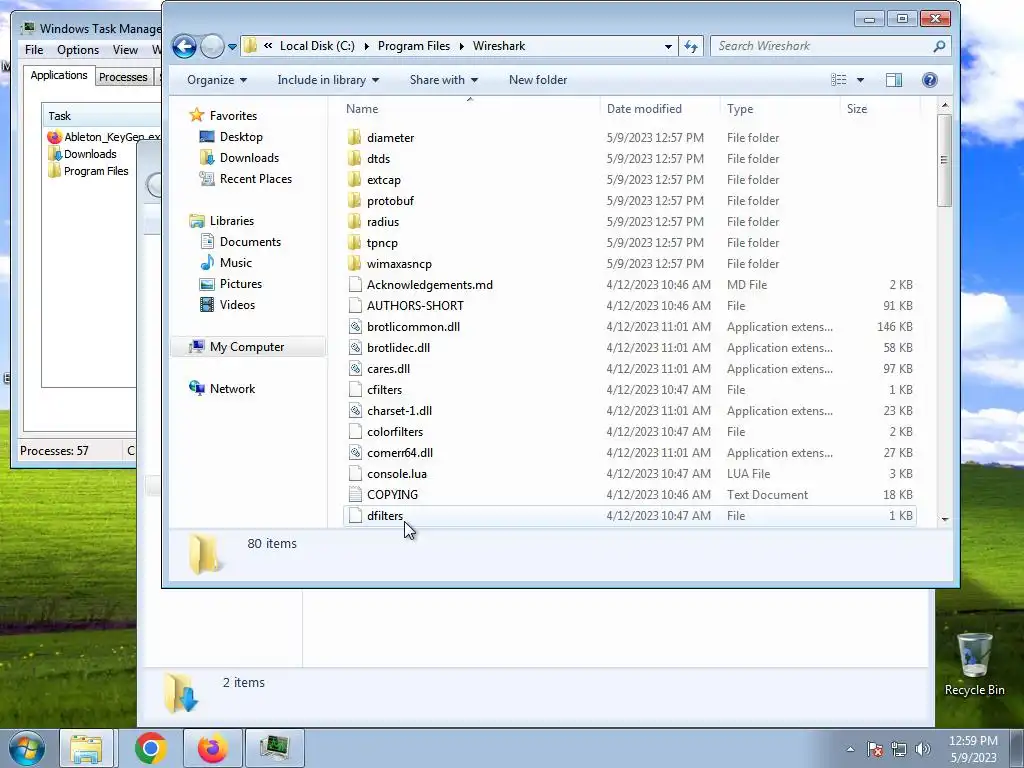
Task: Click the Forward navigation arrow in Explorer
Action: point(212,46)
